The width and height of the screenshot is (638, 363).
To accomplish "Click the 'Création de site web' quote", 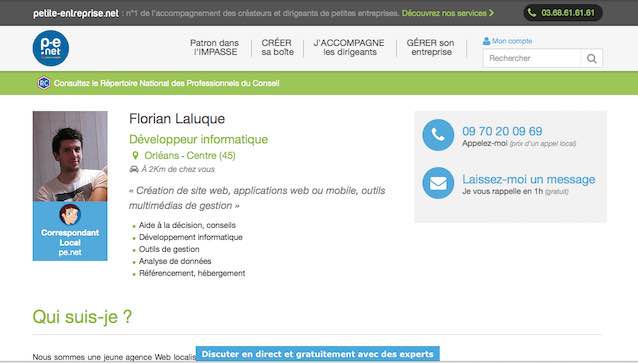I will pos(257,198).
